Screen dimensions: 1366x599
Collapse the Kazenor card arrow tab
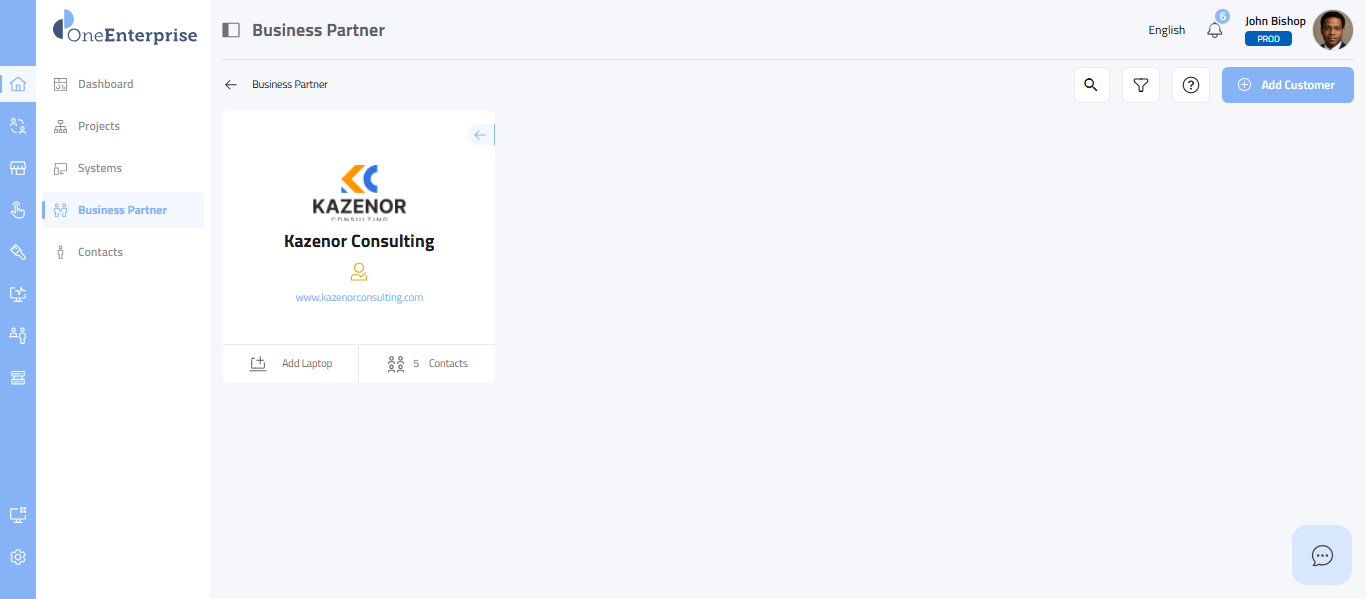coord(481,135)
